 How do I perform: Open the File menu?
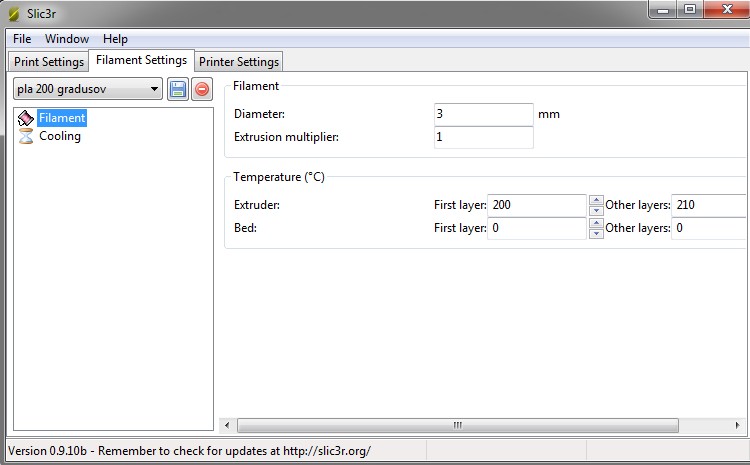22,39
